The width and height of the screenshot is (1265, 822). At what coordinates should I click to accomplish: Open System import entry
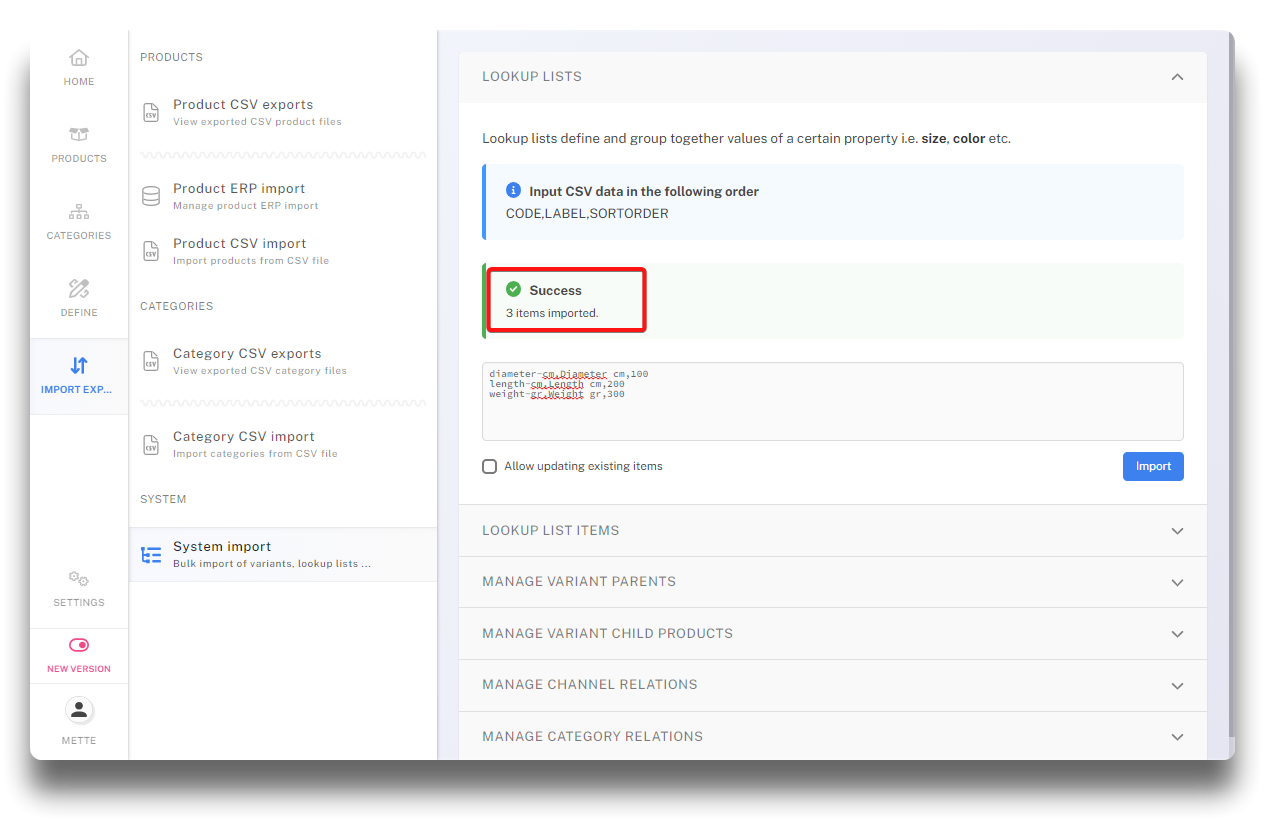pyautogui.click(x=222, y=554)
